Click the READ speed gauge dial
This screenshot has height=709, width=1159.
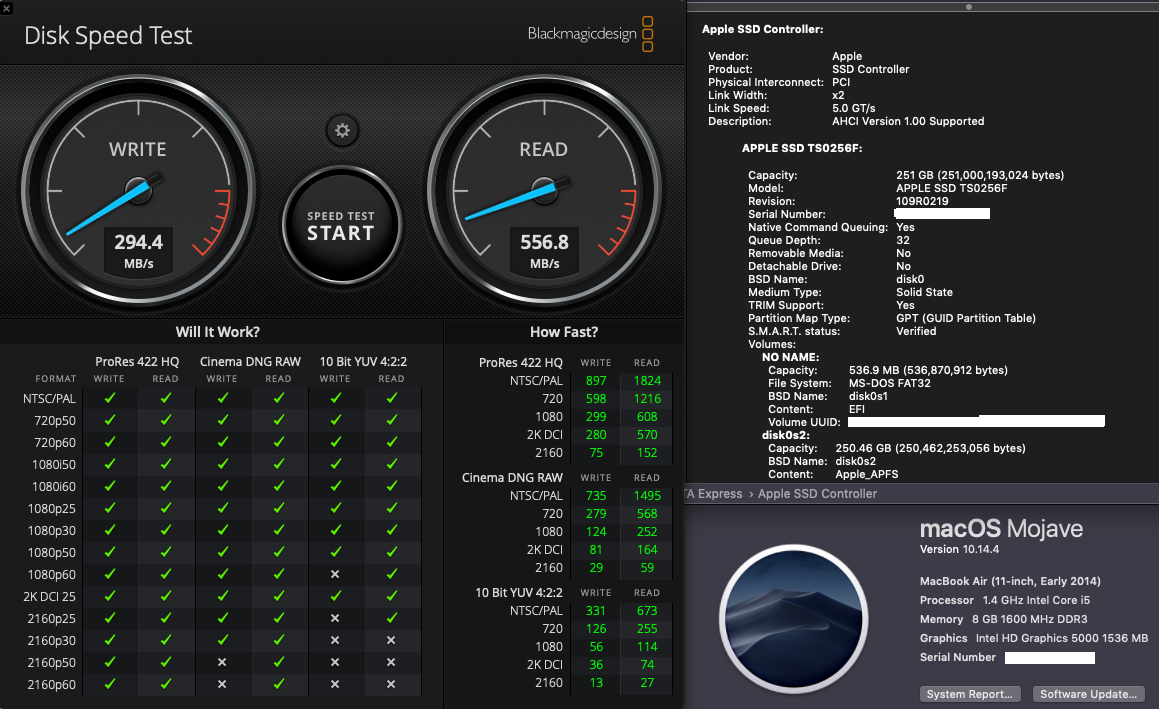pos(544,191)
